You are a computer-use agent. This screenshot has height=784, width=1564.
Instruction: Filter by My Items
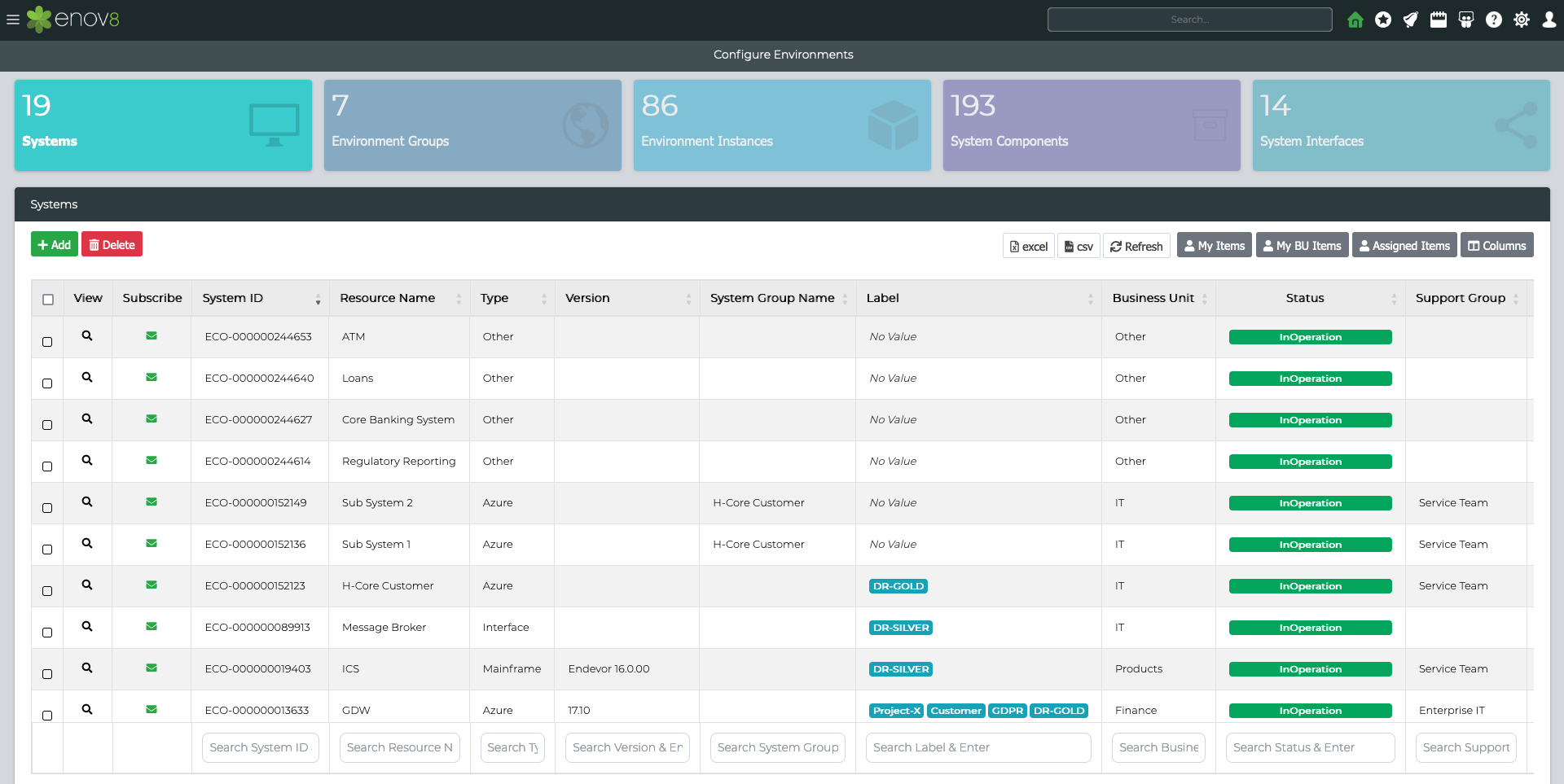(x=1215, y=246)
